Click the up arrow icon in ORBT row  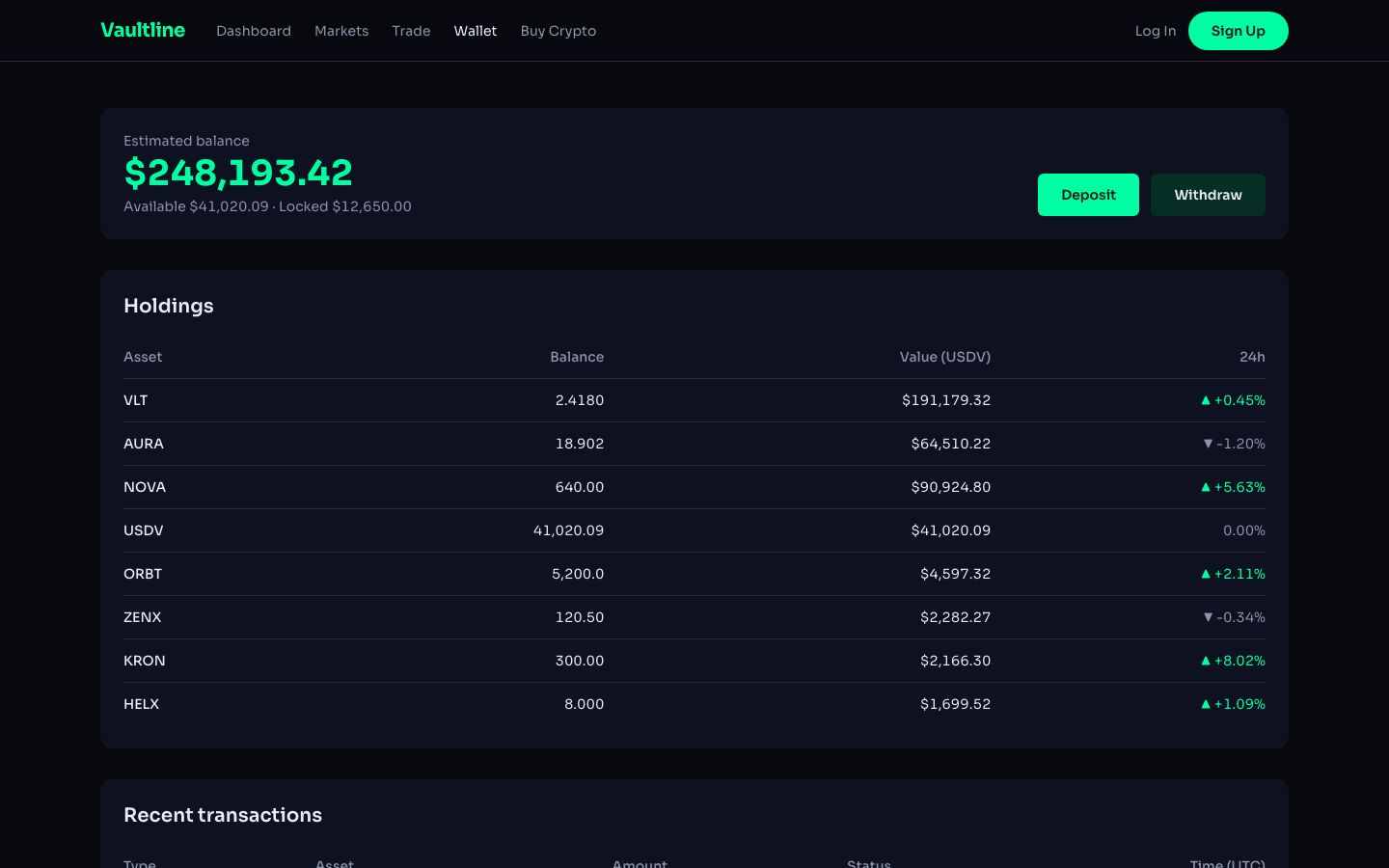[x=1206, y=574]
